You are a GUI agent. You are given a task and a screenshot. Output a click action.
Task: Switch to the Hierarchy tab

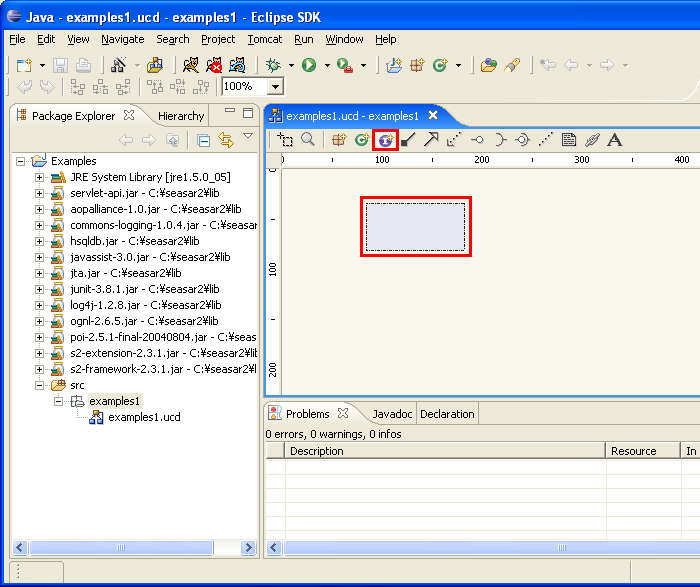coord(181,115)
